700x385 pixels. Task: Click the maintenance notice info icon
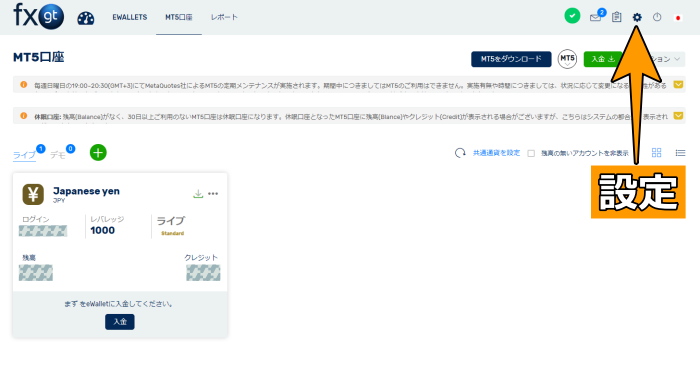click(x=24, y=84)
